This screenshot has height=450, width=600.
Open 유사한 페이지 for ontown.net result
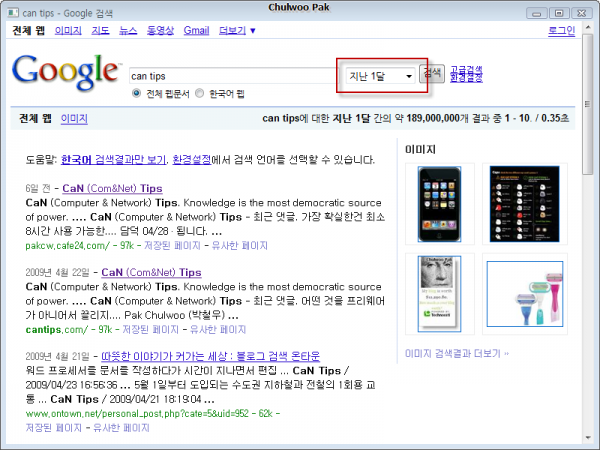tap(121, 427)
